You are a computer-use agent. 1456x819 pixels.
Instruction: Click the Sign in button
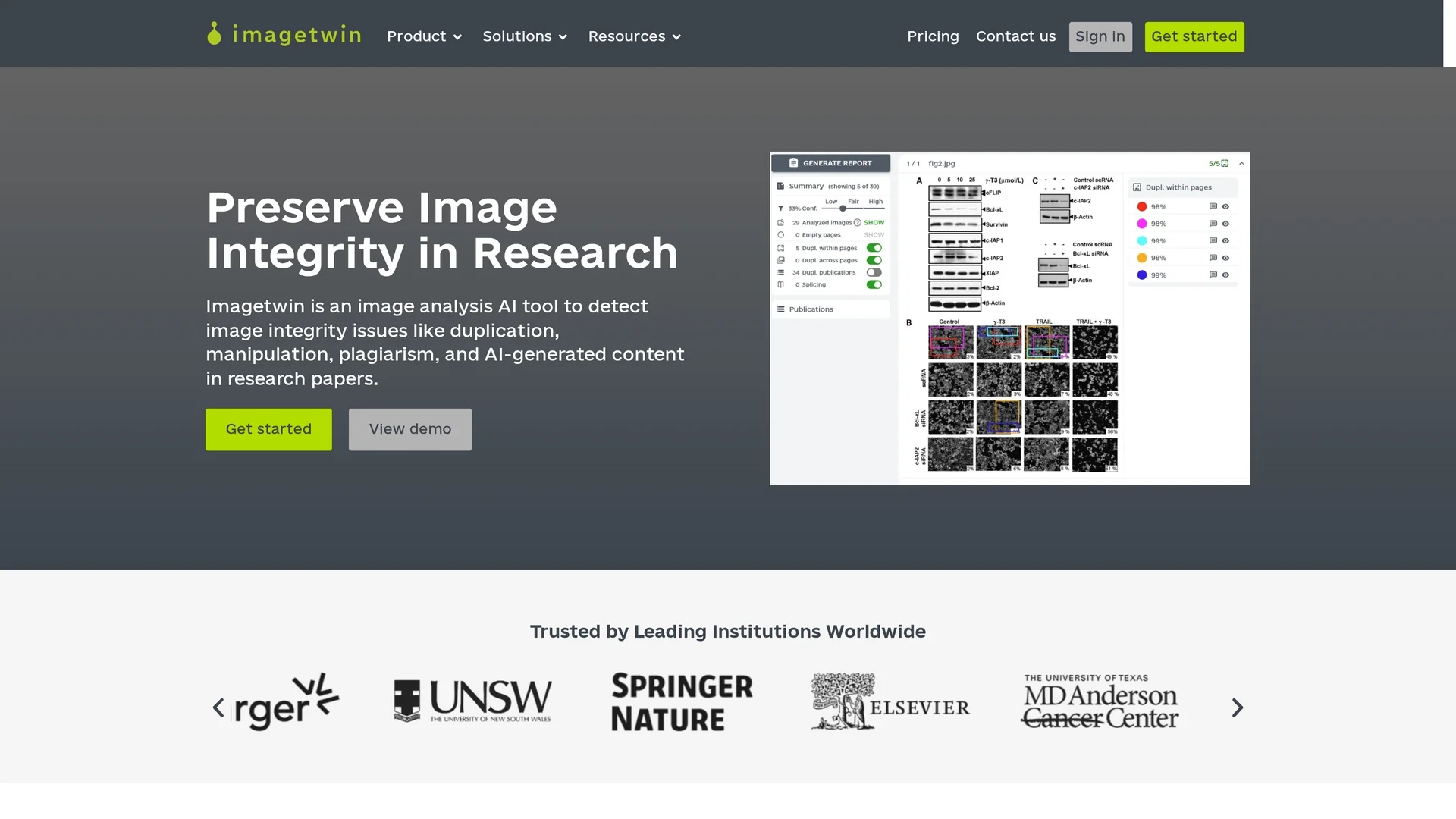click(x=1100, y=36)
